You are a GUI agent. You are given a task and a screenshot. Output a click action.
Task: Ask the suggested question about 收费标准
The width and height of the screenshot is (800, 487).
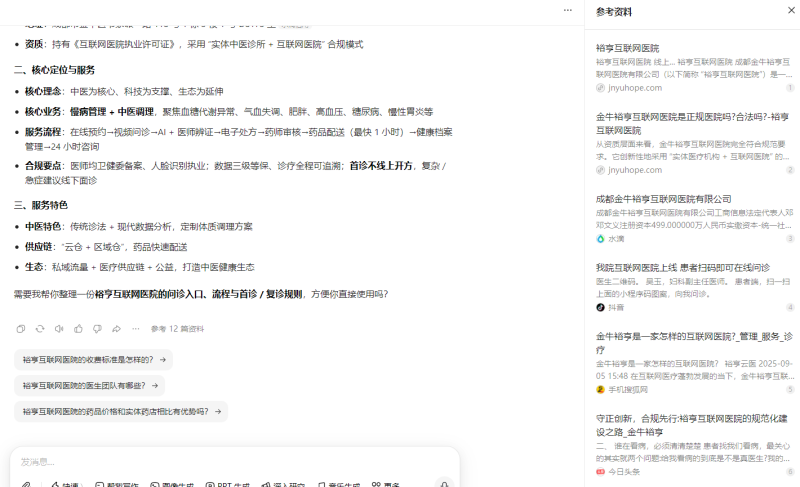93,360
